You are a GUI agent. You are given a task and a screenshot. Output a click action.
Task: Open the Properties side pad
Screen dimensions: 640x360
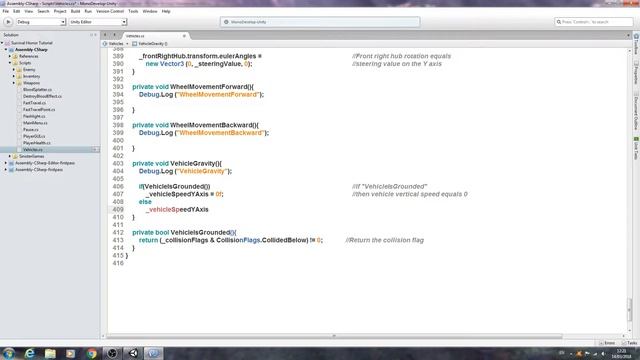point(636,73)
